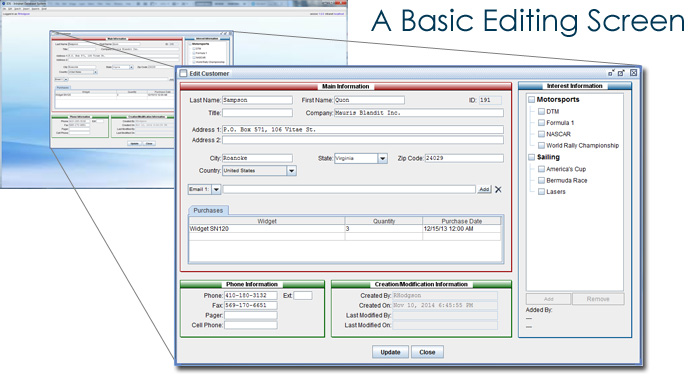Click Close in the small background dialog
Viewport: 700px width, 381px height.
(149, 143)
